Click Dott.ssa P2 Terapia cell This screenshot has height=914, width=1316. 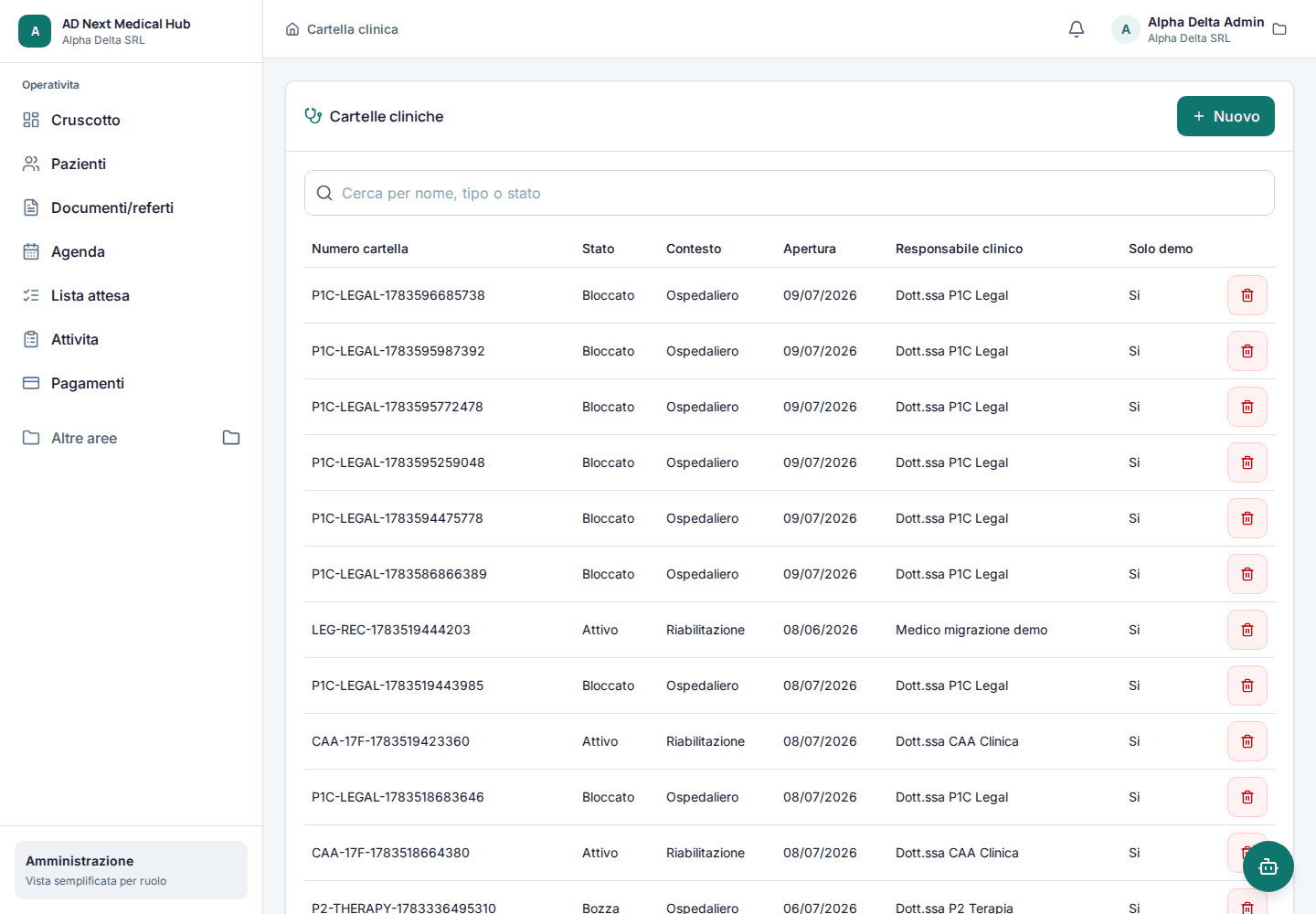click(954, 908)
